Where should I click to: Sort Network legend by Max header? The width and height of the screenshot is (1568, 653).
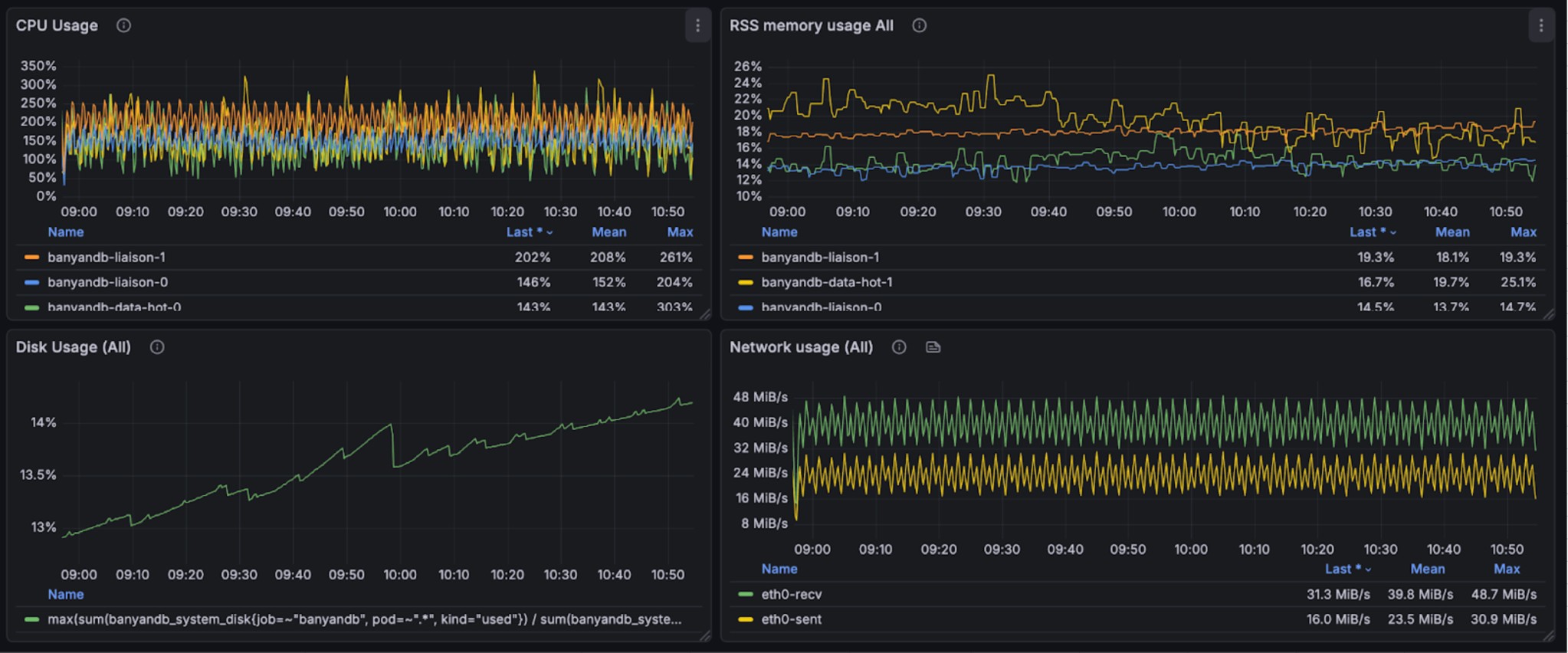tap(1506, 569)
